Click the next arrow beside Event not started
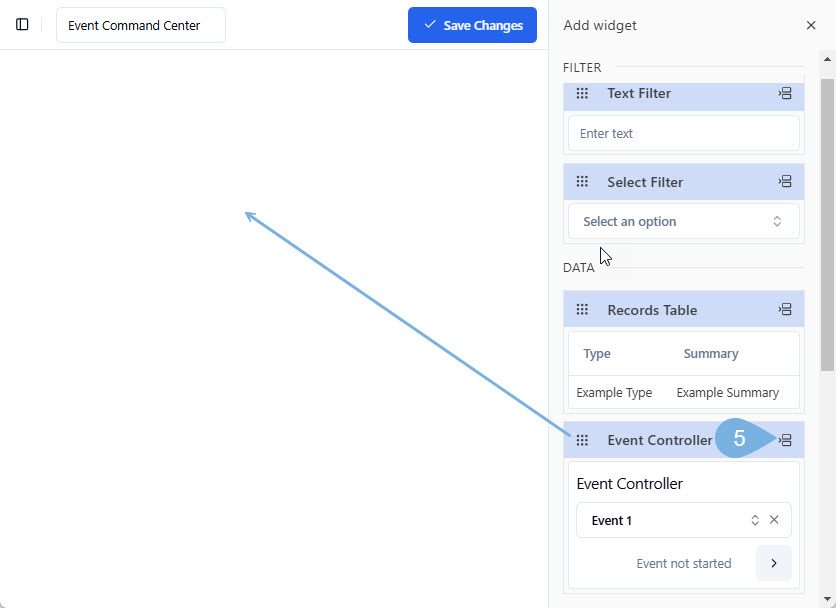The width and height of the screenshot is (836, 608). pos(774,563)
